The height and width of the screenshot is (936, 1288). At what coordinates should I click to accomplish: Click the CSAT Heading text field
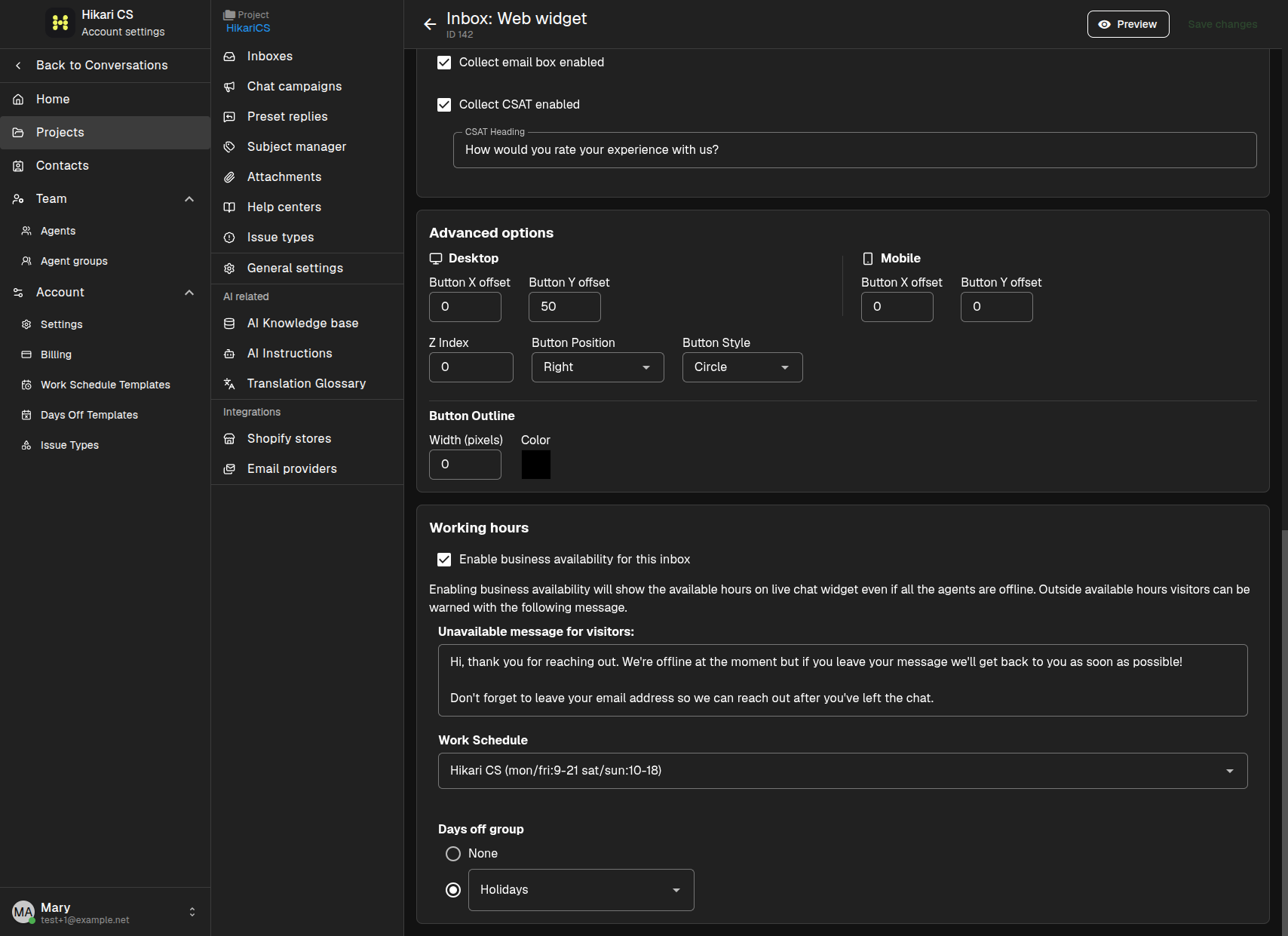(855, 150)
